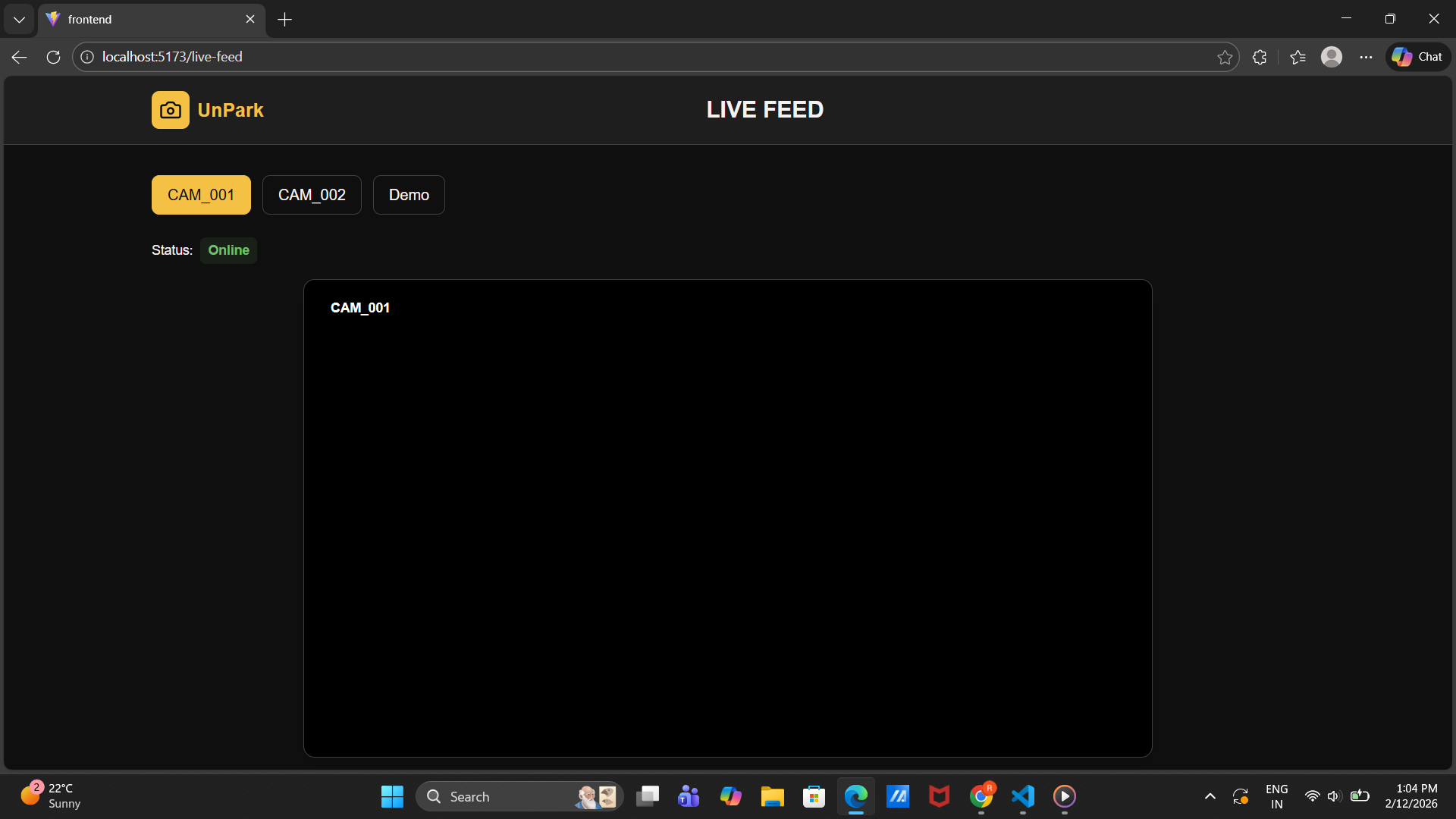
Task: Click the browser profile avatar icon
Action: pos(1332,57)
